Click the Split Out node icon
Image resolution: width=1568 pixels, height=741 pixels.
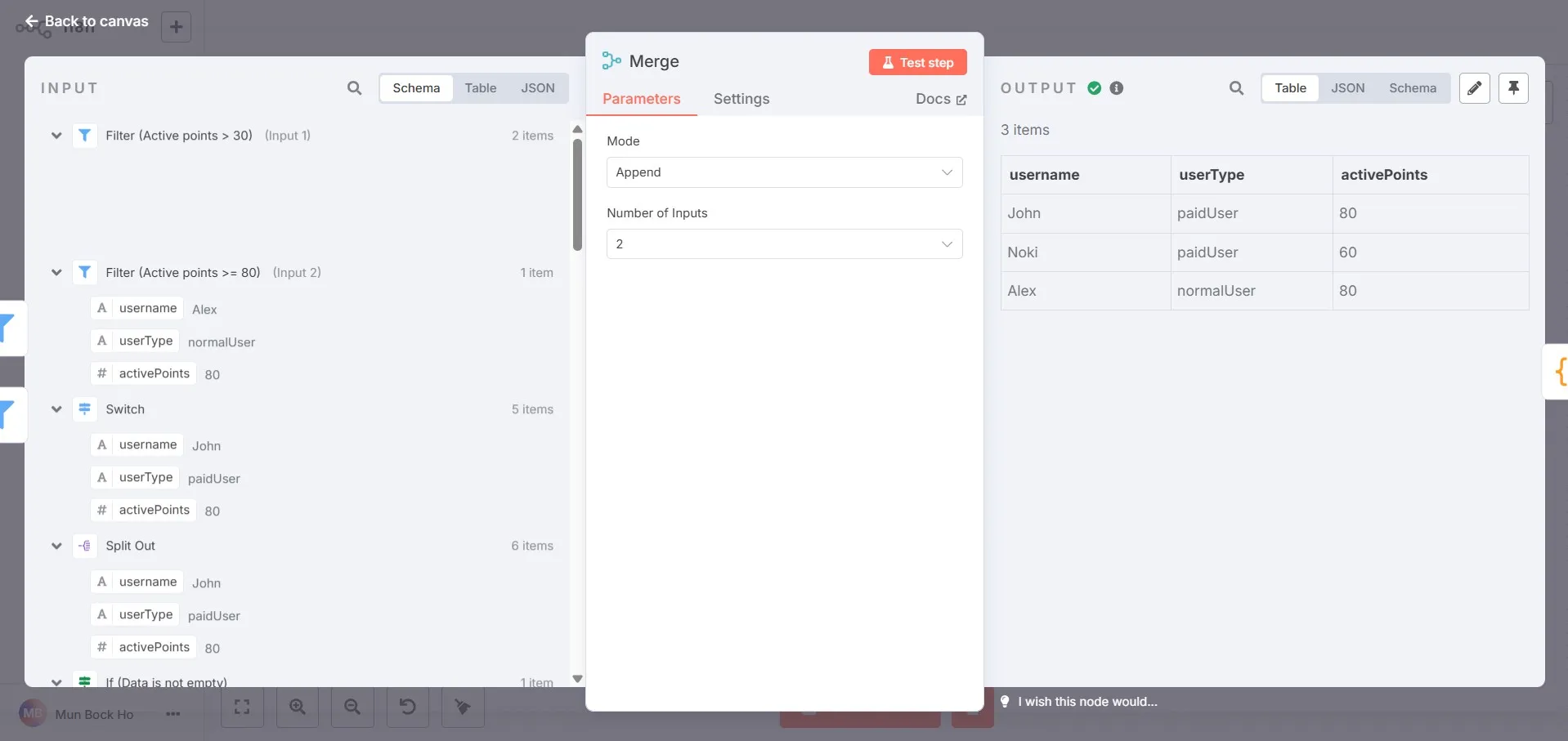click(x=84, y=546)
